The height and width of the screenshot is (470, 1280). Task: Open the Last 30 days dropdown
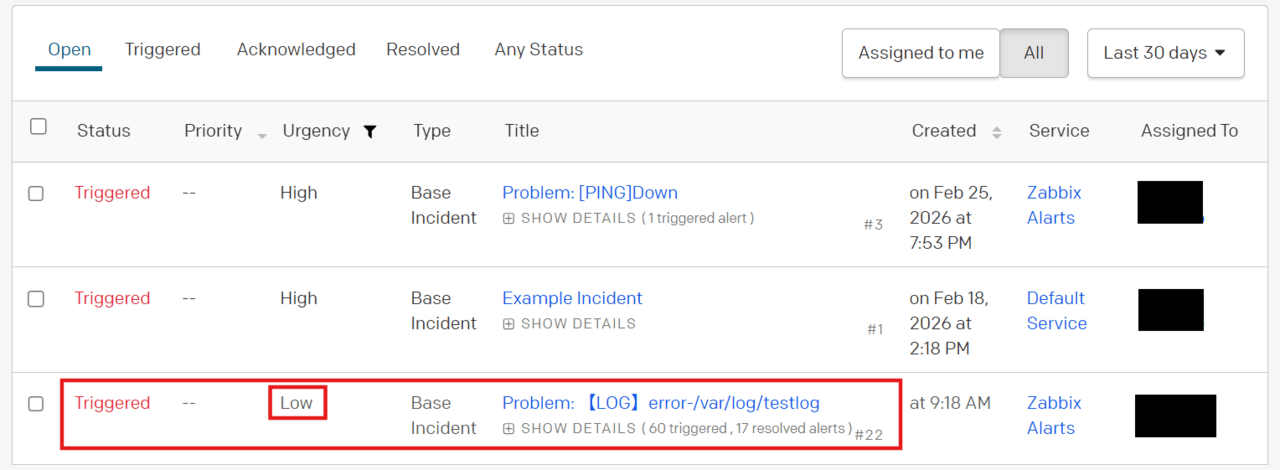pyautogui.click(x=1165, y=53)
